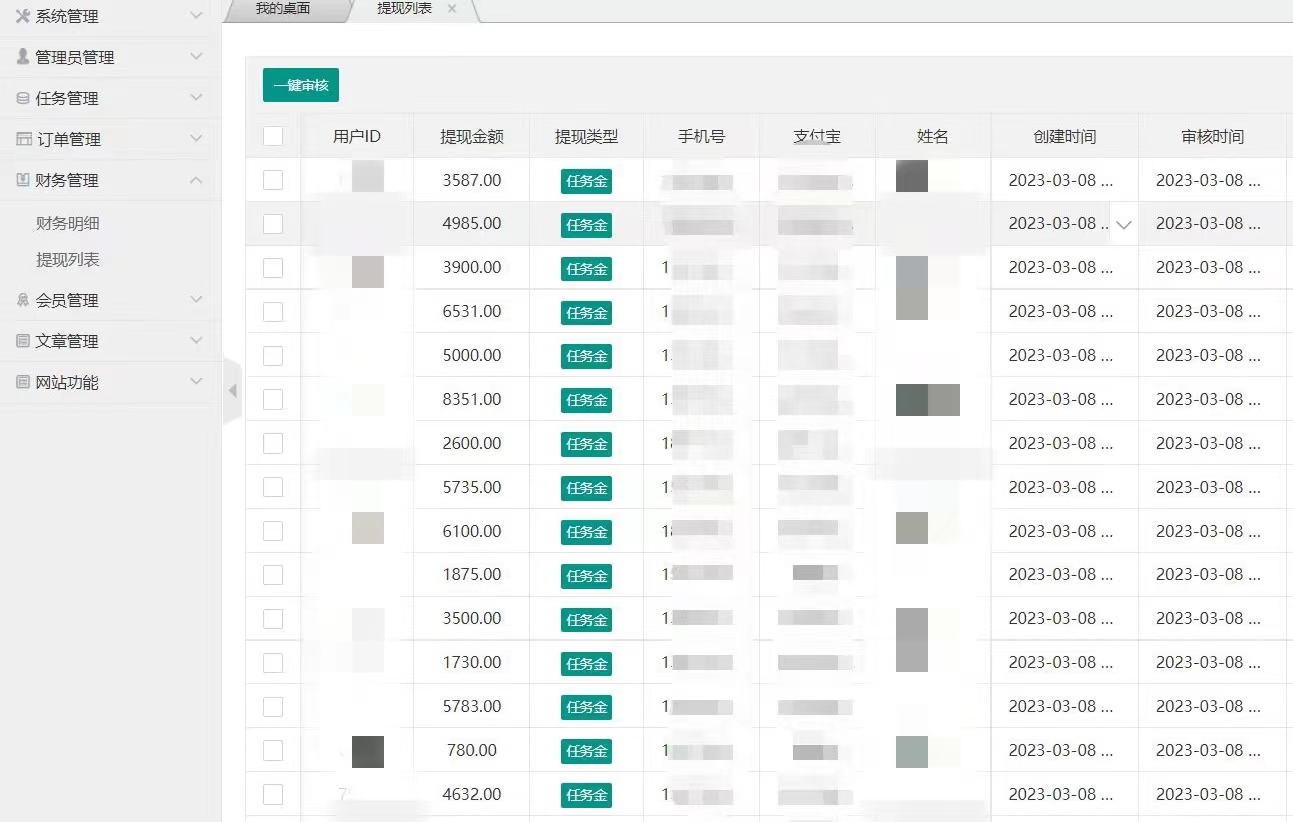The height and width of the screenshot is (822, 1293).
Task: Collapse the 财务管理 menu chevron
Action: click(x=196, y=180)
